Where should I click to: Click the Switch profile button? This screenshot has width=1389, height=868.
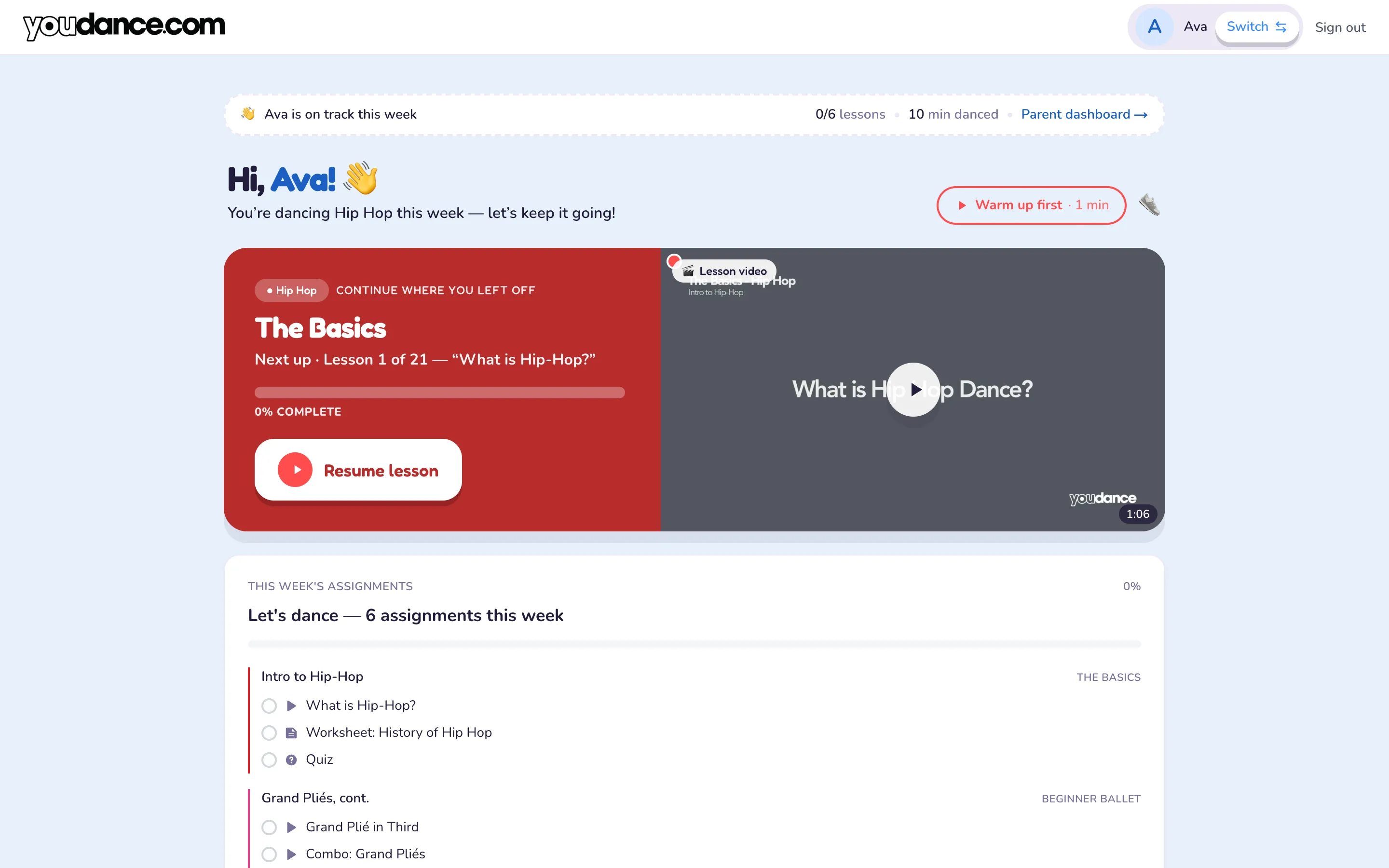[x=1256, y=27]
